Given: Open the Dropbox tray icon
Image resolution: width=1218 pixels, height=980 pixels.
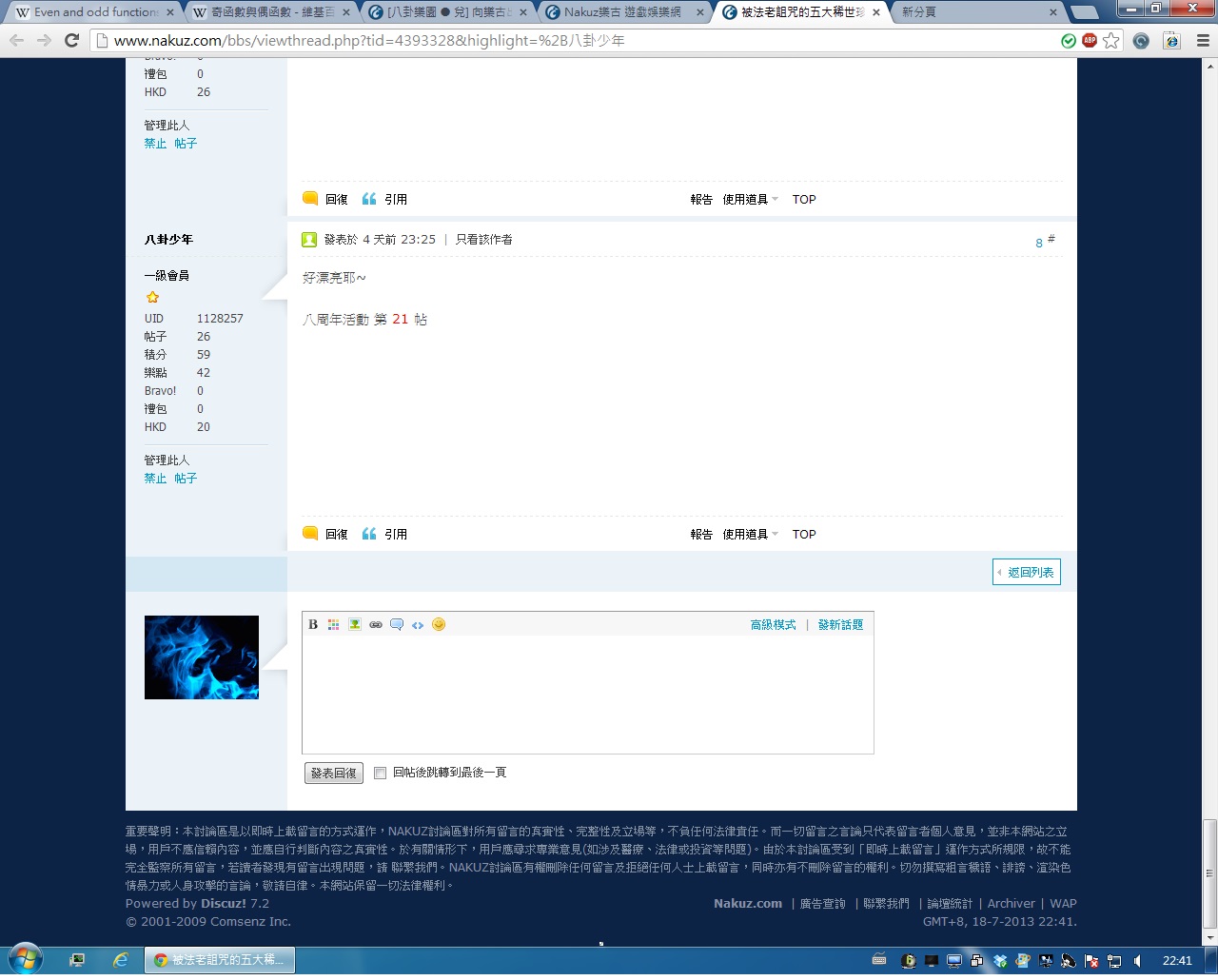Looking at the screenshot, I should pos(1000,961).
